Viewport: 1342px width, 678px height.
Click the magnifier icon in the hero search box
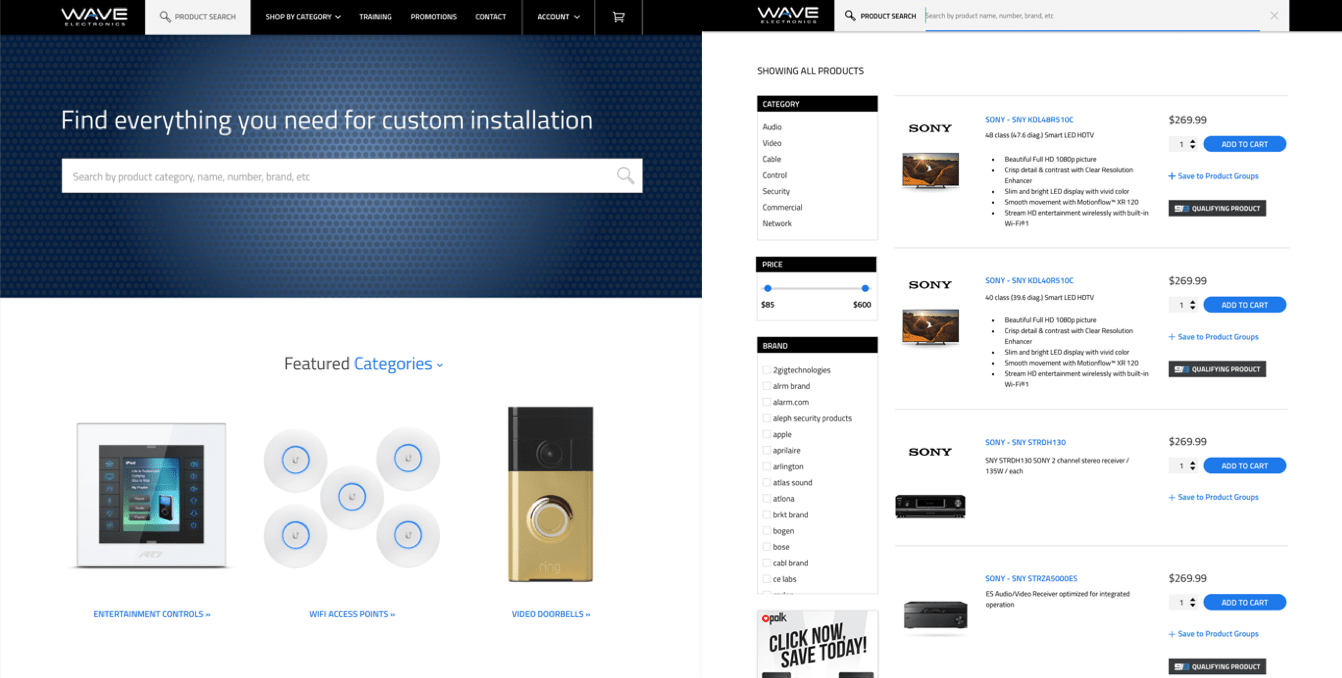click(625, 176)
